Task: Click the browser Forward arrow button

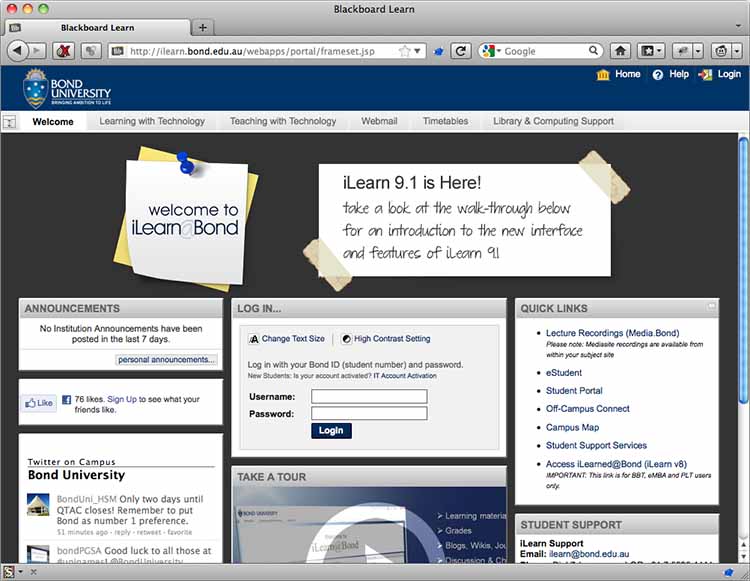Action: [x=37, y=51]
